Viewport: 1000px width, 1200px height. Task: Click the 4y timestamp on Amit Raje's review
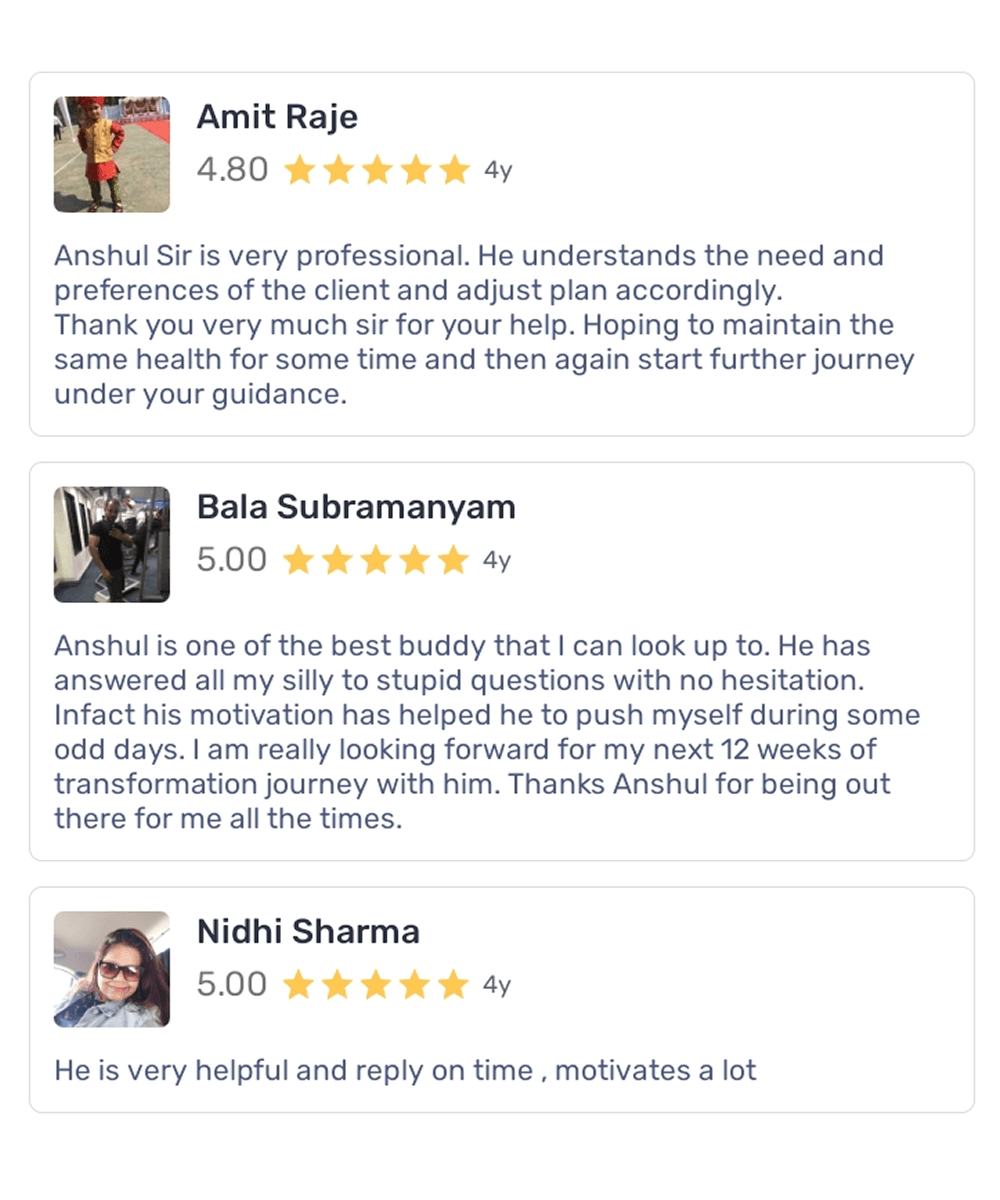coord(498,171)
